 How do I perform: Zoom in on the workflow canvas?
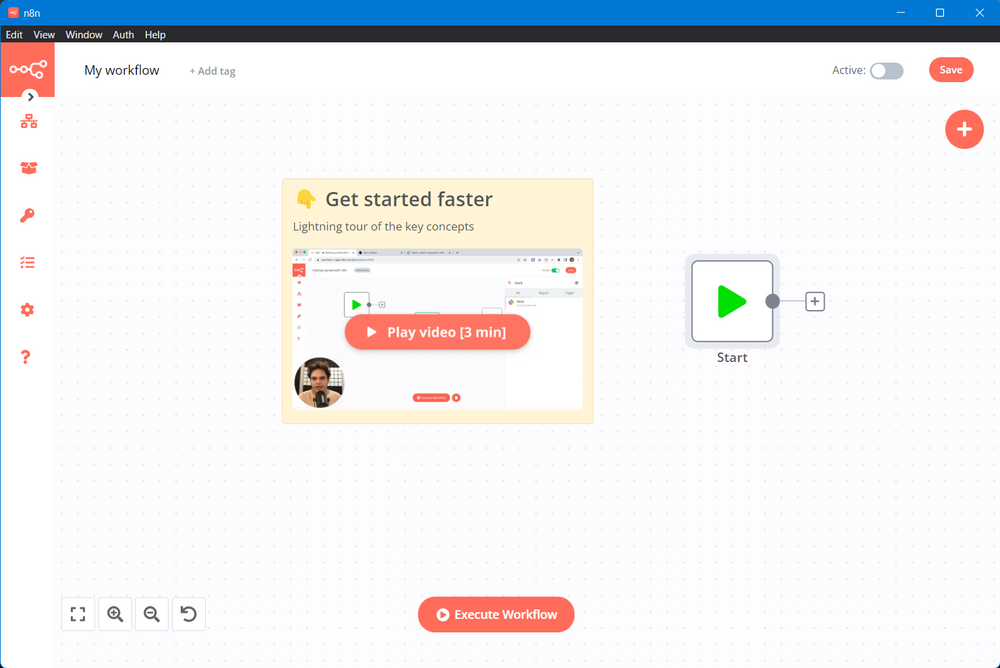(x=115, y=614)
